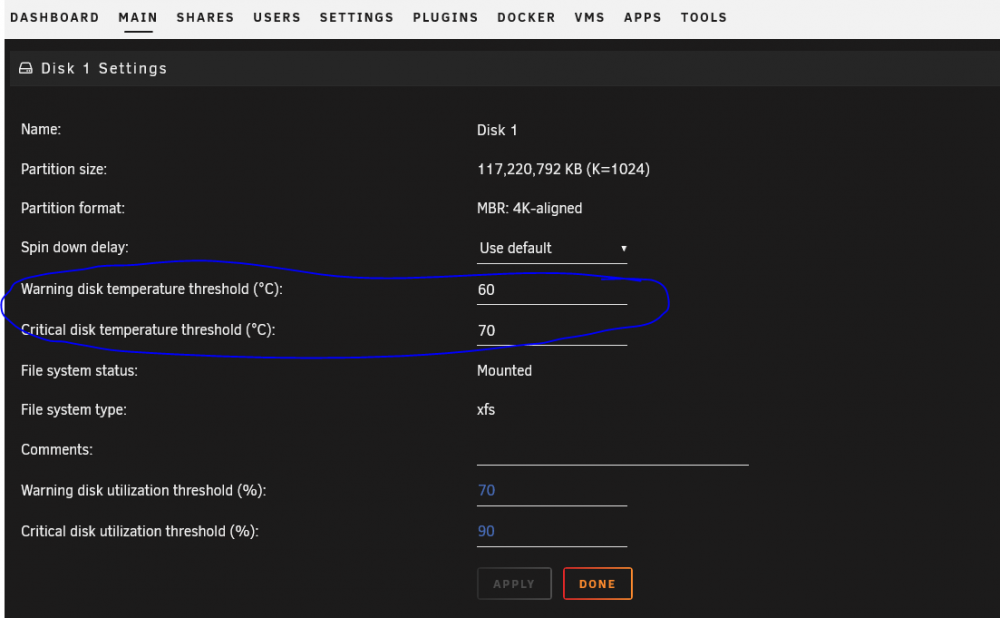Click the Comments label

[57, 450]
